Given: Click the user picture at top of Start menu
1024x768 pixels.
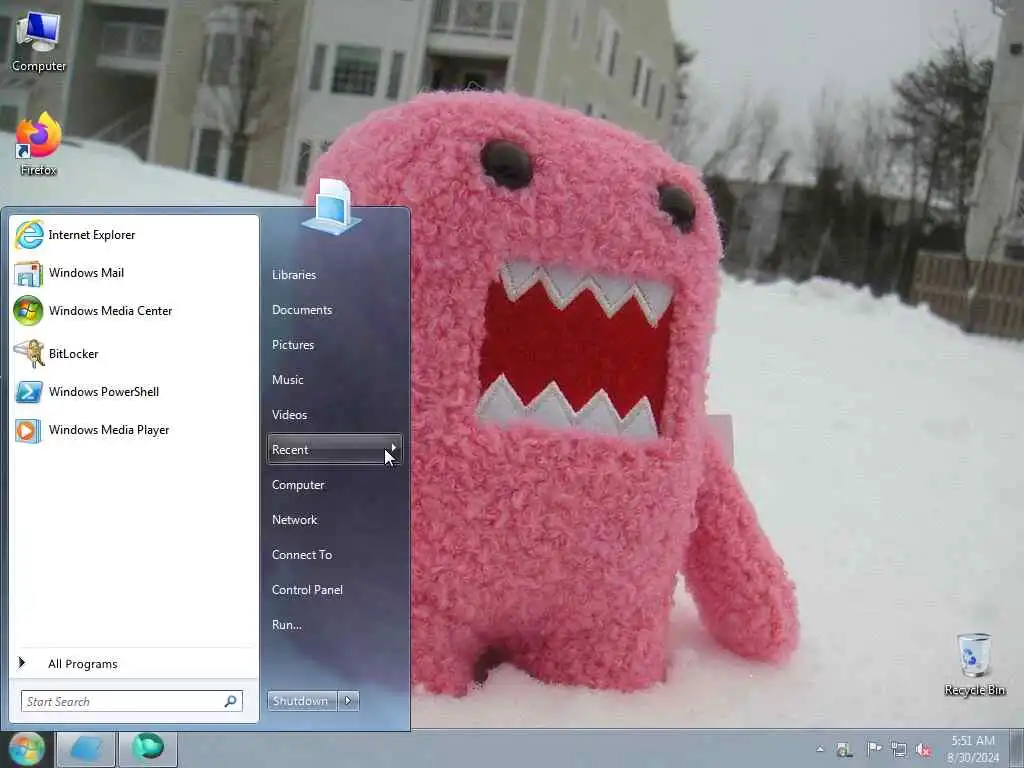Looking at the screenshot, I should 332,206.
